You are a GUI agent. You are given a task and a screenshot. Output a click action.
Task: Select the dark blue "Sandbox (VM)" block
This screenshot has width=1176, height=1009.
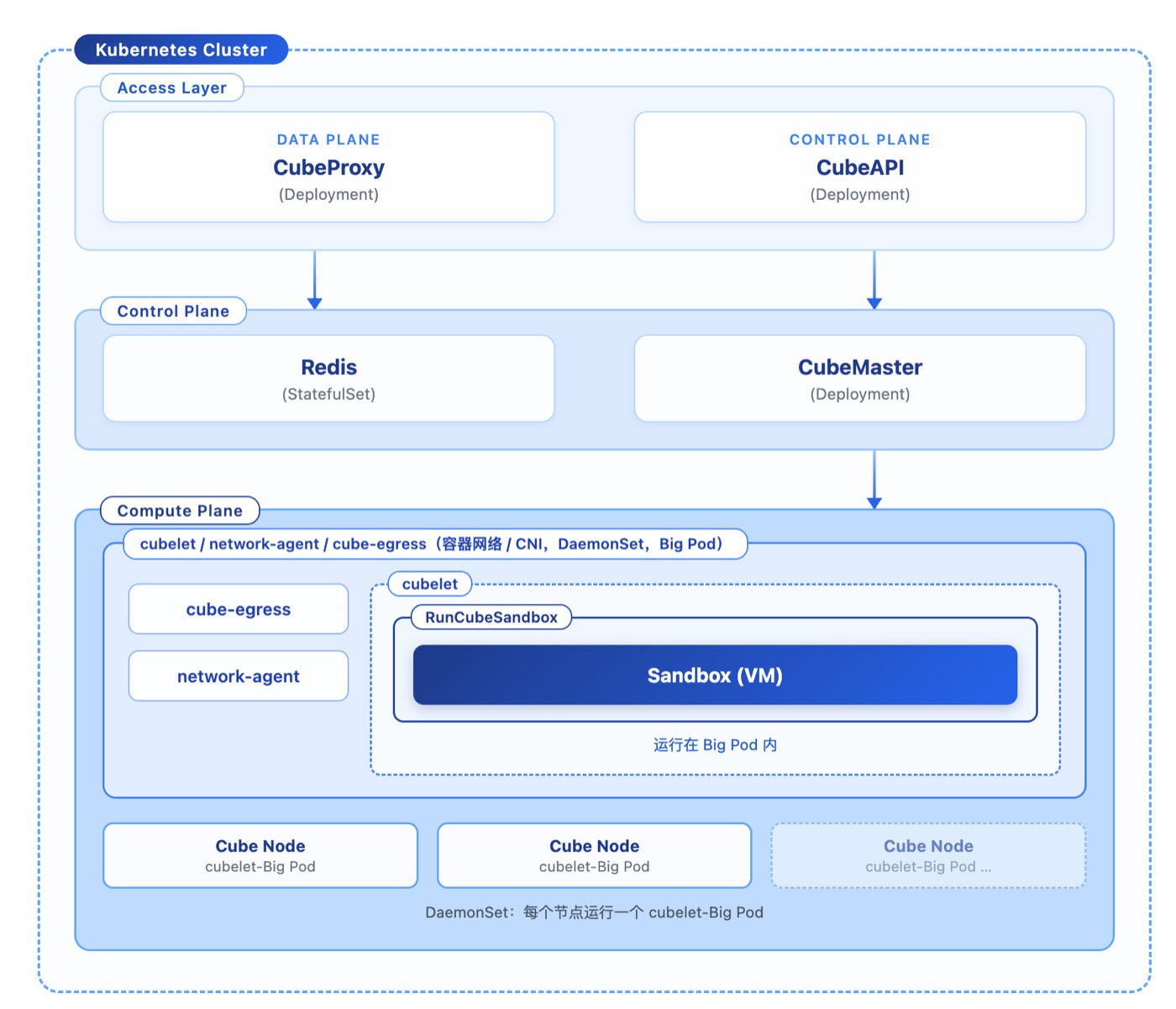(715, 675)
